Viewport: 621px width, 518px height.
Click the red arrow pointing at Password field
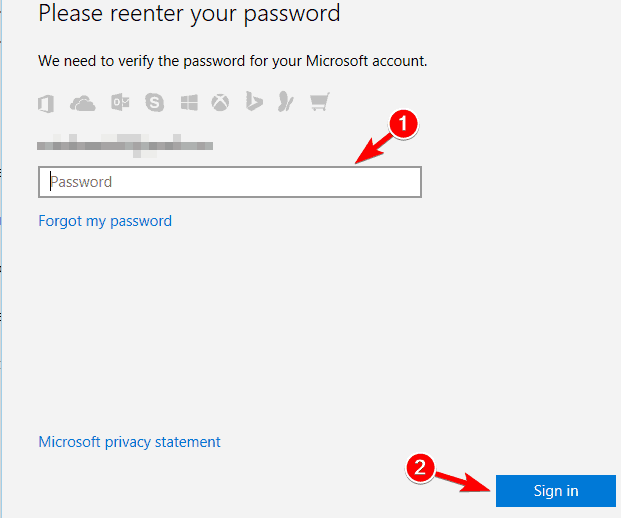372,150
